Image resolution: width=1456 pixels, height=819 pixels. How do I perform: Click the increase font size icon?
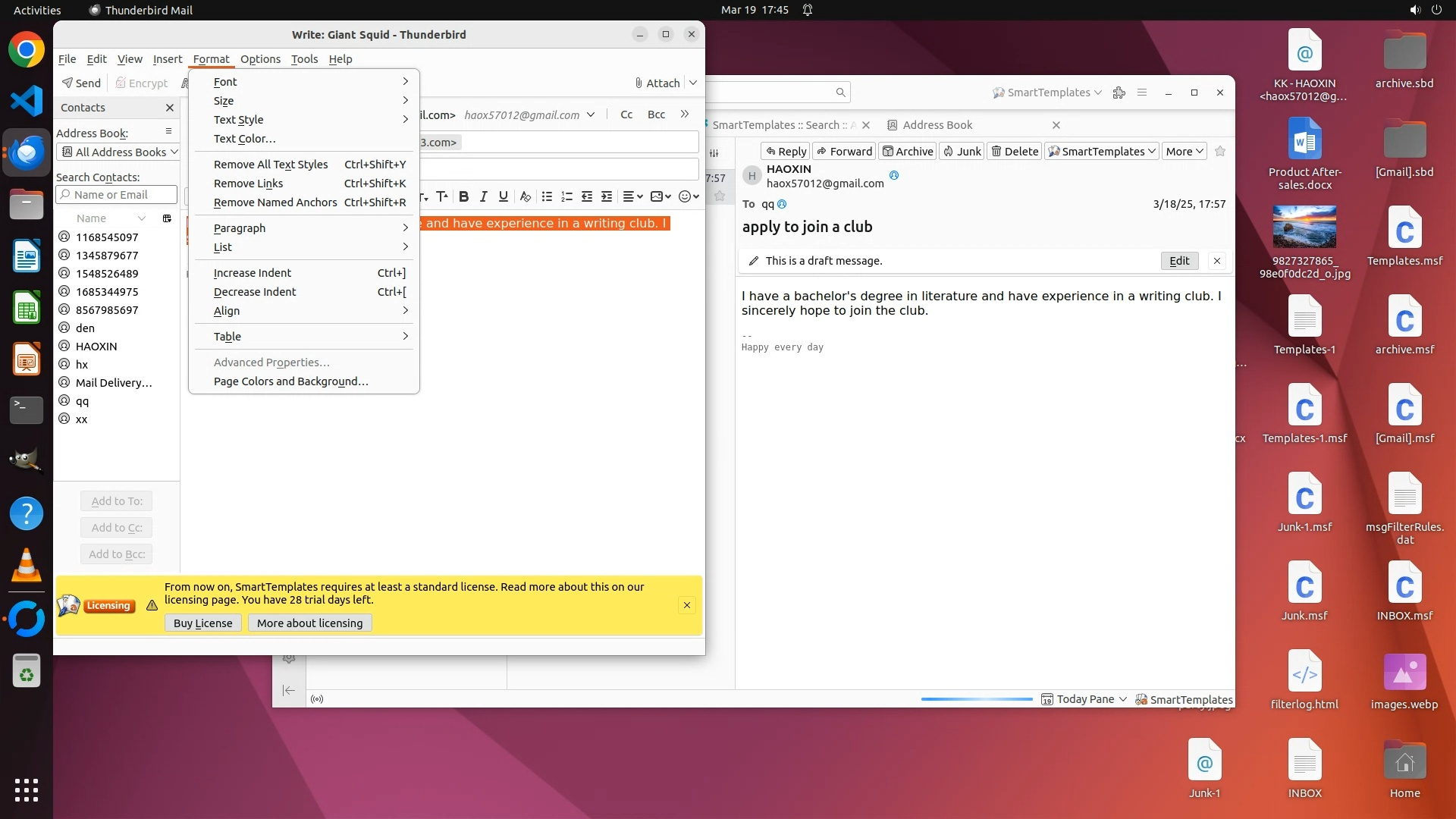[442, 196]
